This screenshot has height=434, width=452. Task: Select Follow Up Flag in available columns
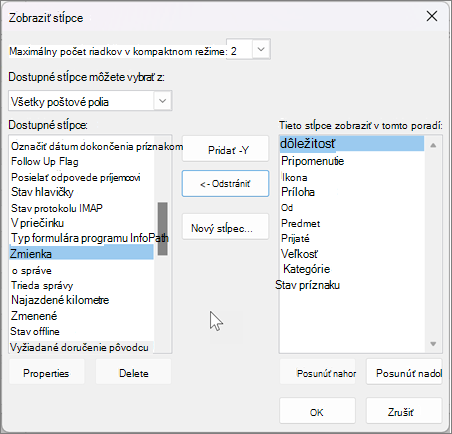[x=45, y=162]
